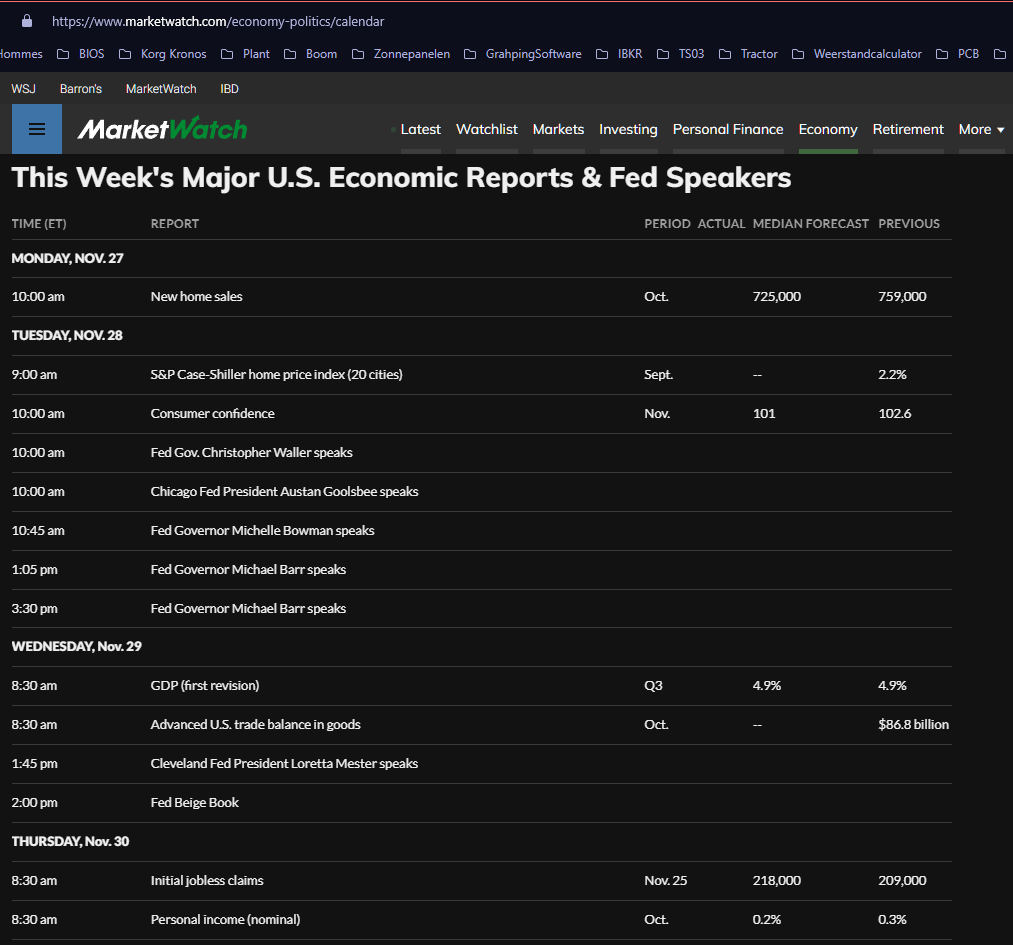
Task: Select the Initial jobless claims report
Action: click(x=207, y=880)
